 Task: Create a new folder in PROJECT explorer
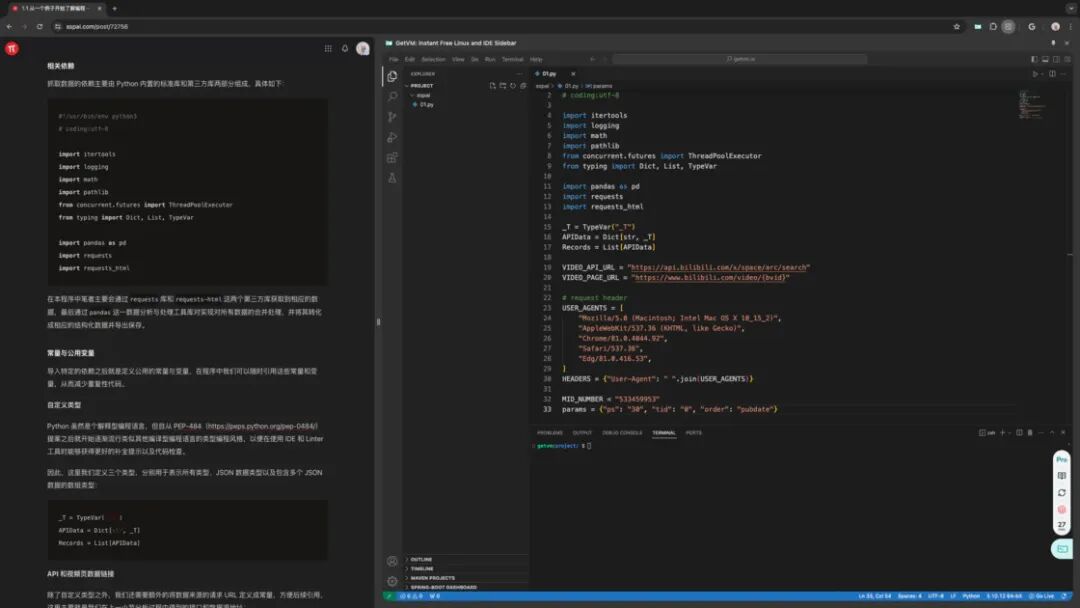click(503, 86)
